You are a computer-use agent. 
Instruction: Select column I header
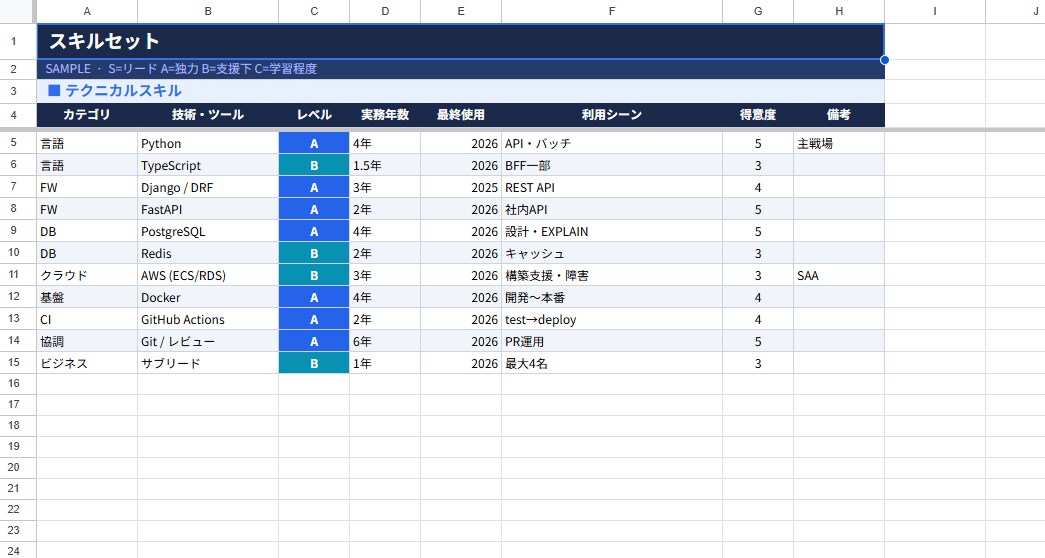(x=935, y=11)
